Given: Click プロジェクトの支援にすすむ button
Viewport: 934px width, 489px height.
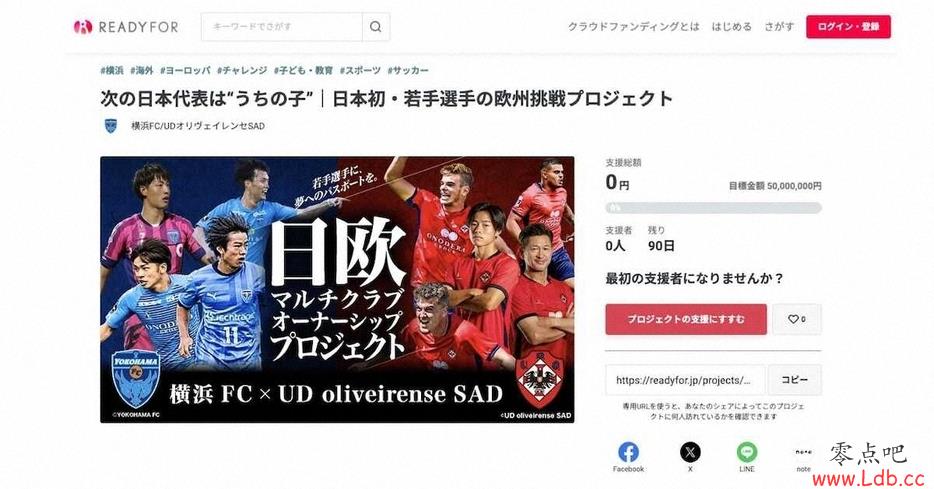Looking at the screenshot, I should [686, 319].
